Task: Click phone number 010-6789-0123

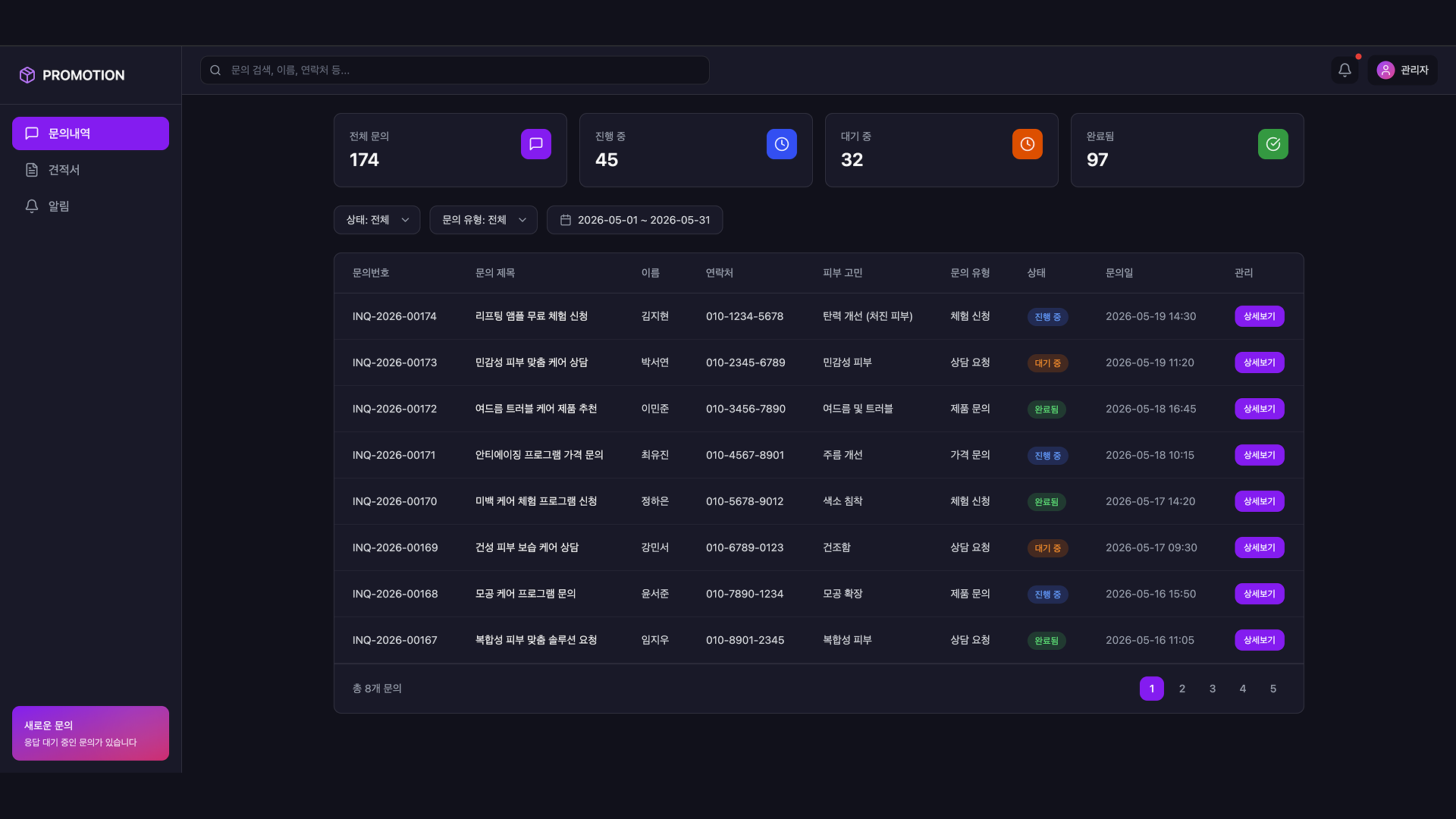Action: (745, 548)
